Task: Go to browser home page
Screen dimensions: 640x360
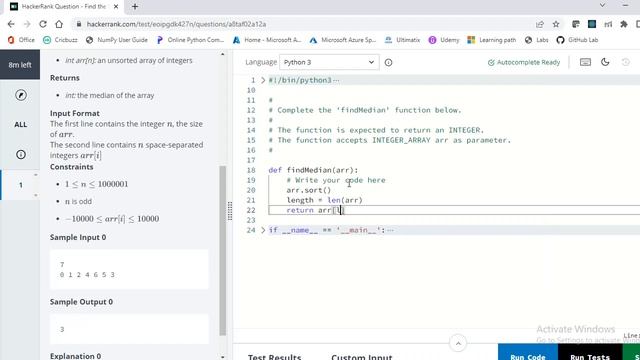Action: (59, 24)
